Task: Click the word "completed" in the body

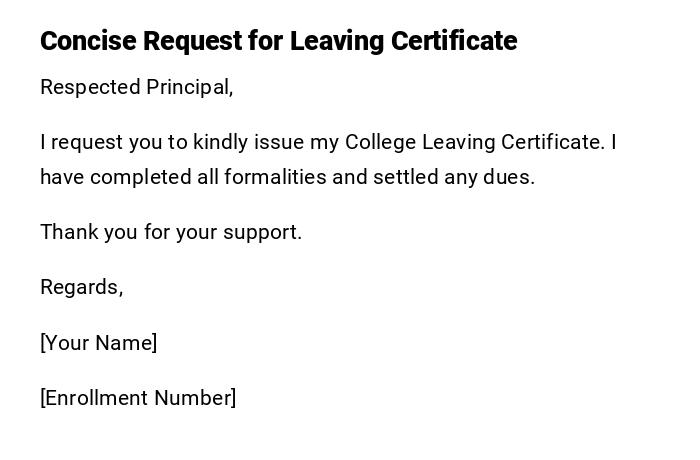Action: (x=137, y=177)
